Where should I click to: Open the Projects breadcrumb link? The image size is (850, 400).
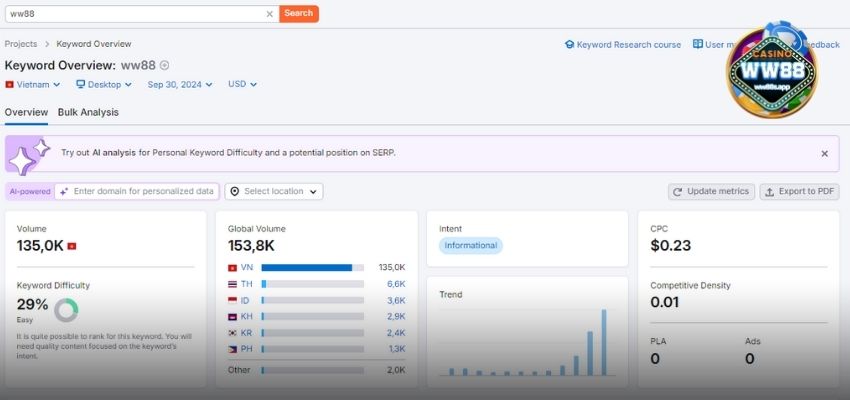click(21, 44)
